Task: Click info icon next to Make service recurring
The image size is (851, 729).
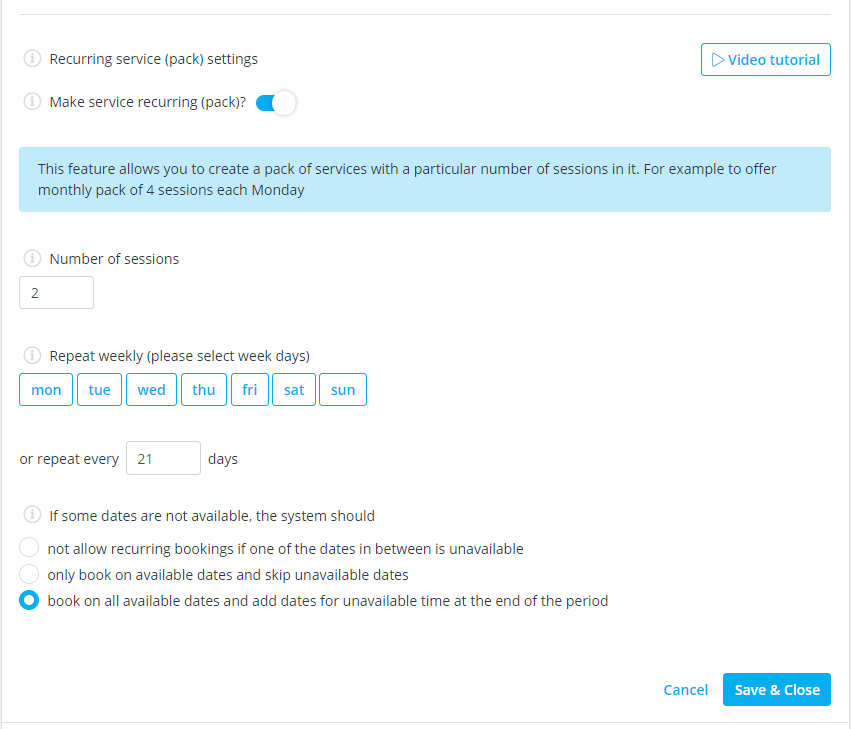Action: coord(32,102)
